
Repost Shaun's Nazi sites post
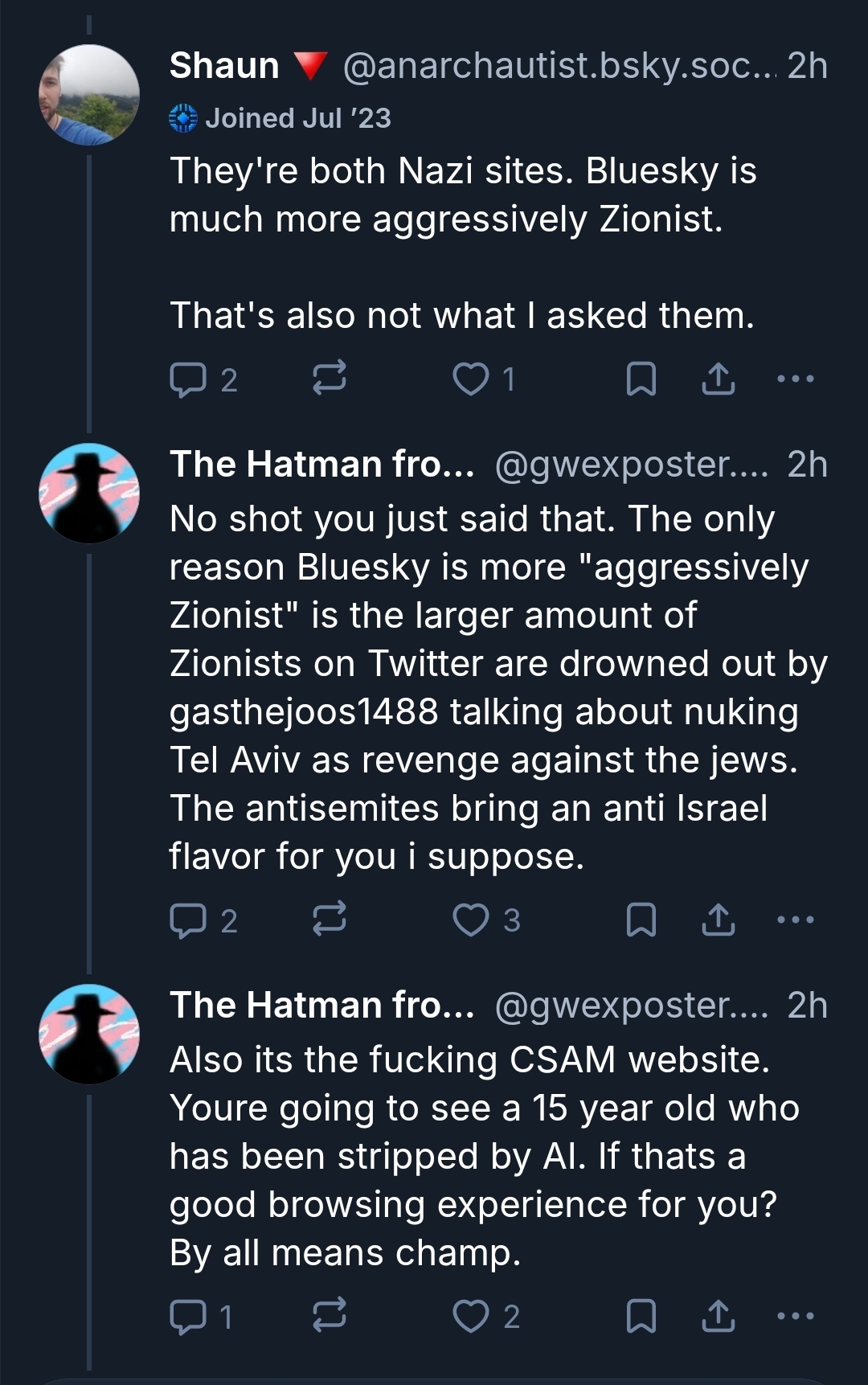[x=329, y=377]
